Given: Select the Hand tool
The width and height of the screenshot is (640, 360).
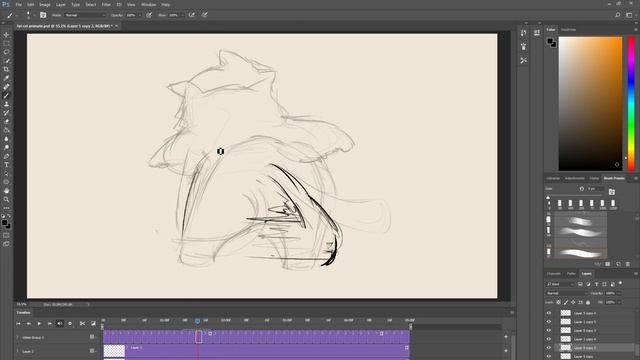Looking at the screenshot, I should click(6, 191).
